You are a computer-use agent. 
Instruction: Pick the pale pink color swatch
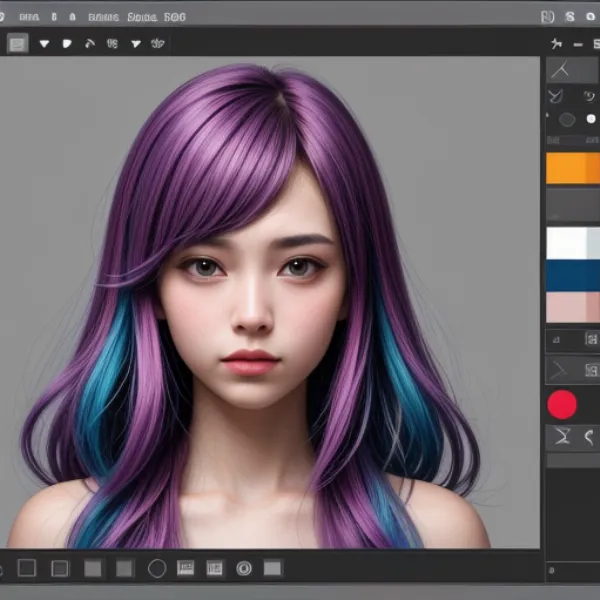coord(566,307)
